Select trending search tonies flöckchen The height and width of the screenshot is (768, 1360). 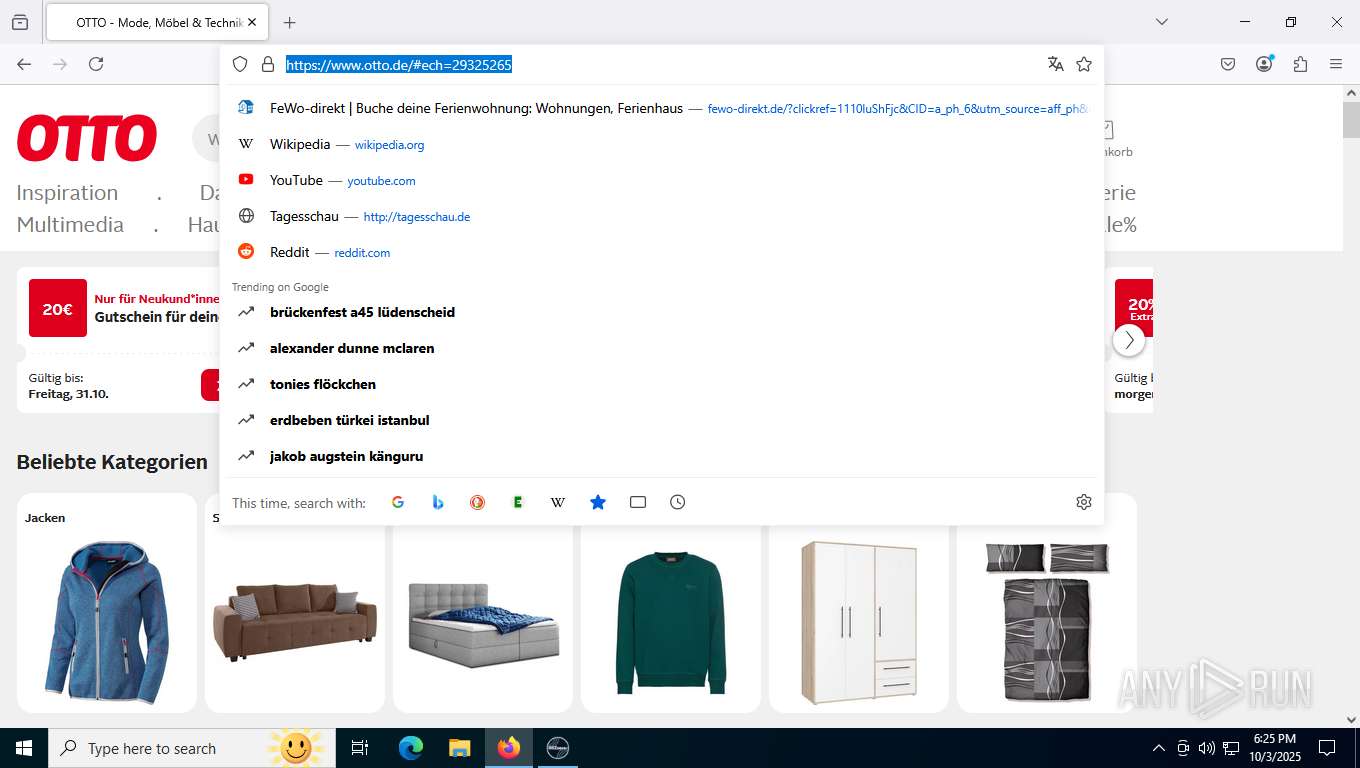pos(662,384)
